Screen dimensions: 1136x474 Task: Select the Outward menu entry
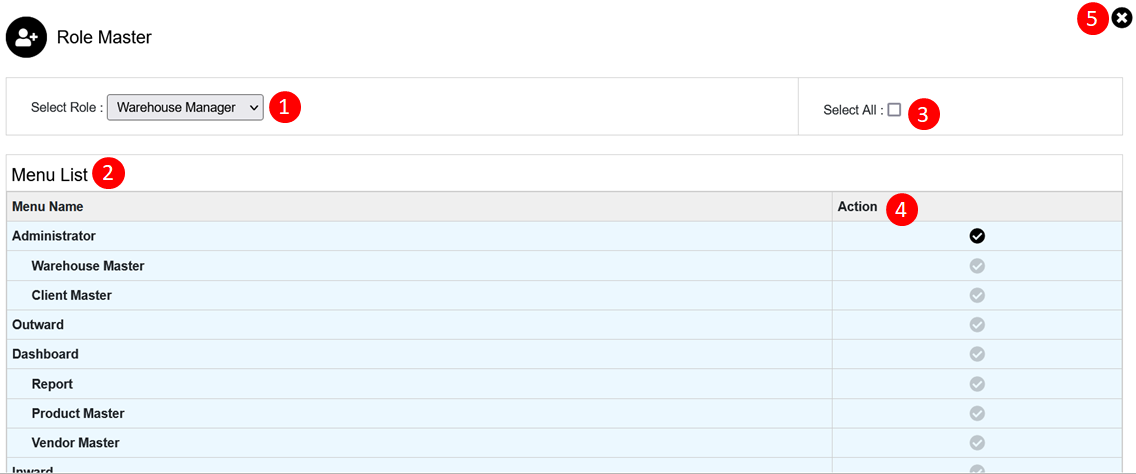tap(38, 325)
